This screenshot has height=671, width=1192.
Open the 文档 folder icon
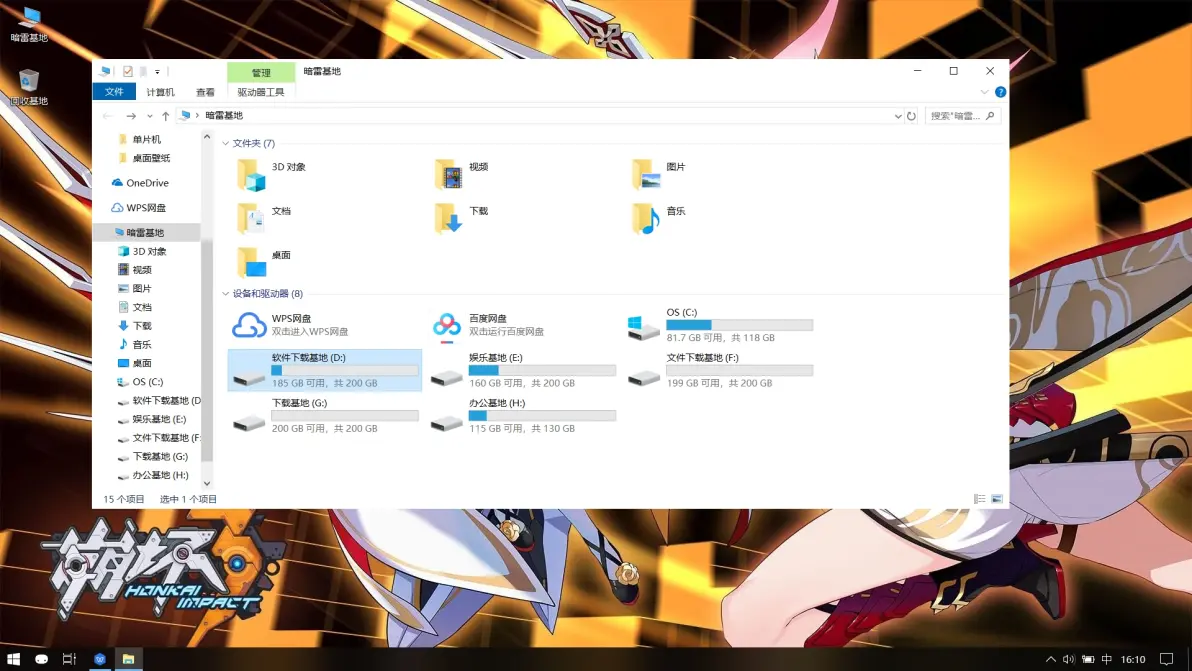[251, 219]
